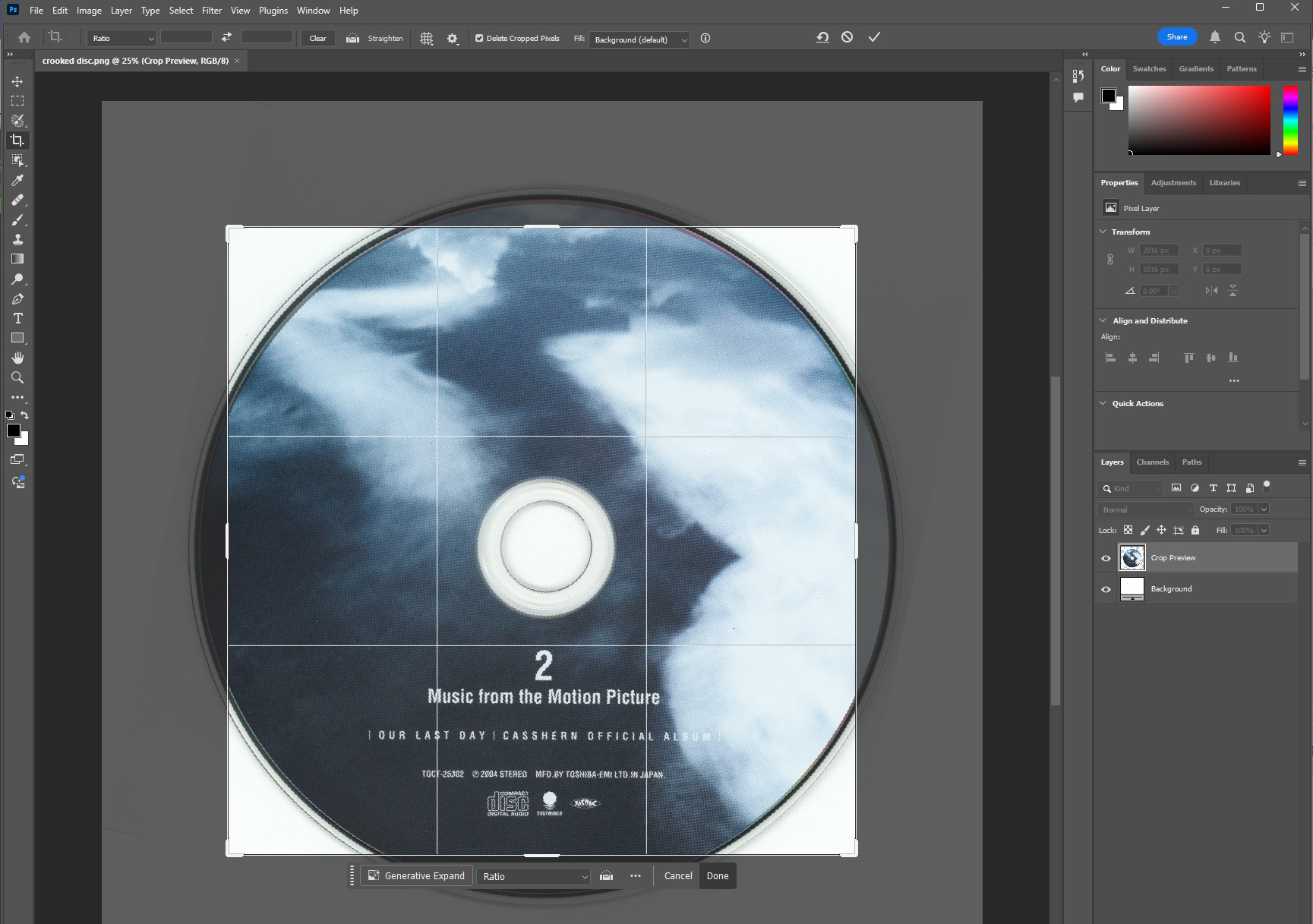Select the Zoom tool in toolbar
Image resolution: width=1313 pixels, height=924 pixels.
17,377
